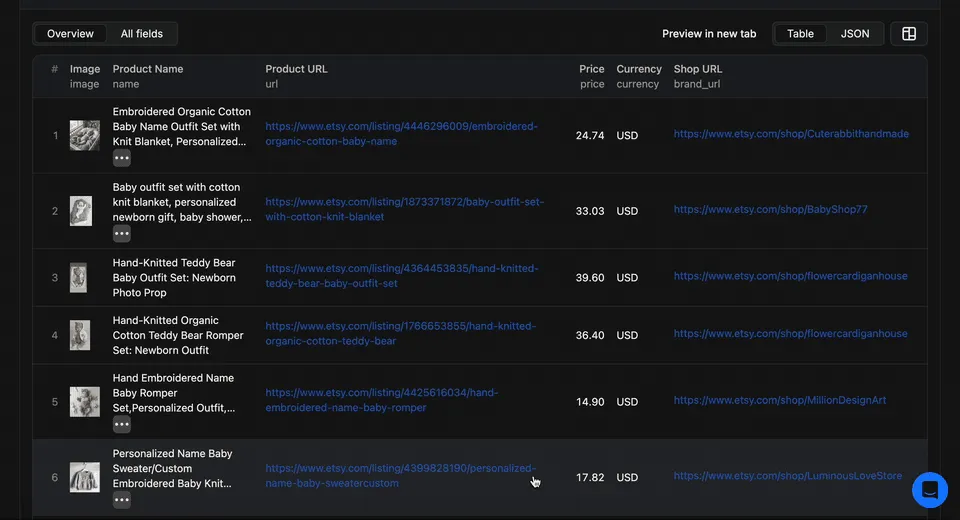This screenshot has height=520, width=960.
Task: Select the Table view toggle
Action: (x=800, y=34)
